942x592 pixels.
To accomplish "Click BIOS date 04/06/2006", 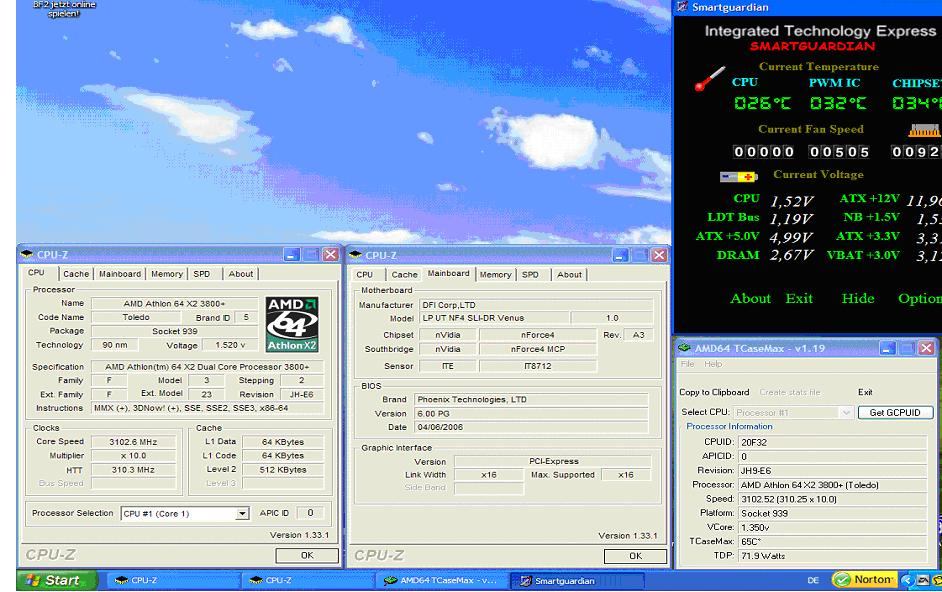I will pos(530,427).
